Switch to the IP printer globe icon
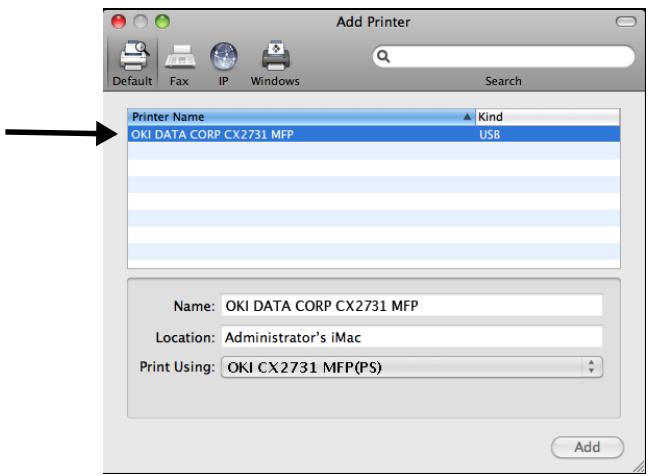The width and height of the screenshot is (648, 476). pyautogui.click(x=224, y=56)
